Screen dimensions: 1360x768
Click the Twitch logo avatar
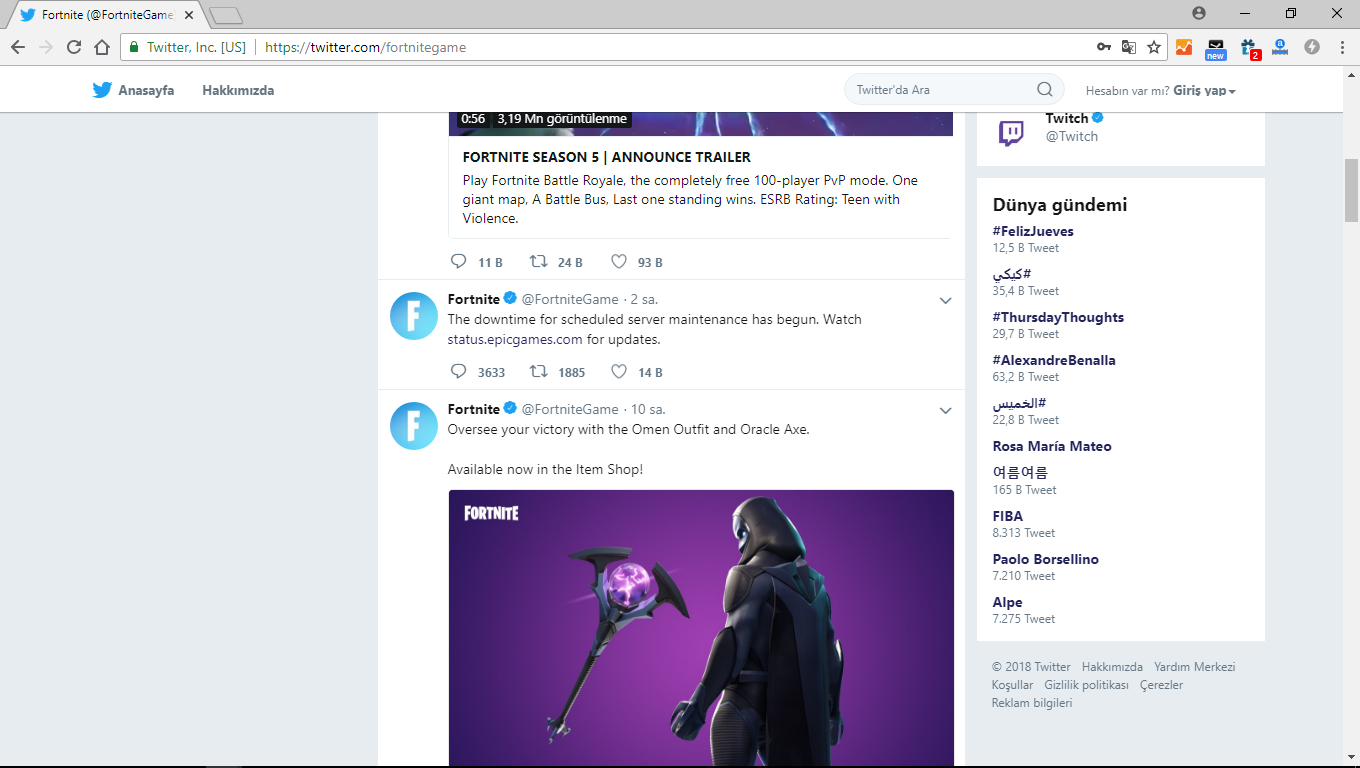[x=1011, y=131]
